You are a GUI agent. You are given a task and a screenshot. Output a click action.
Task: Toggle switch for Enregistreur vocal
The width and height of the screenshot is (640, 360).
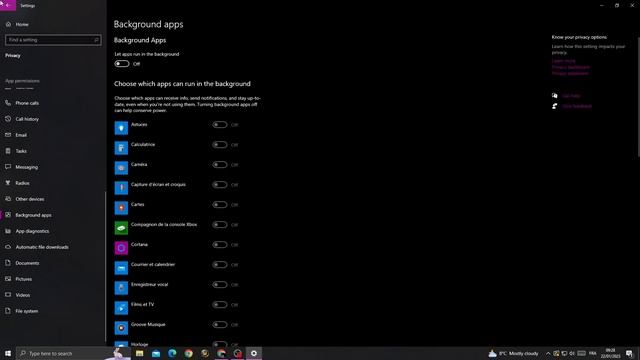[220, 284]
